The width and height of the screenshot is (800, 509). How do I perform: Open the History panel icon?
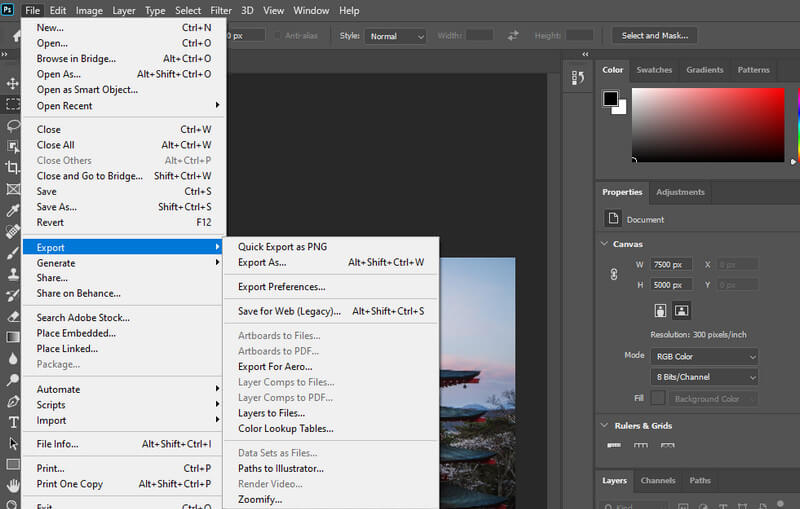[x=577, y=78]
